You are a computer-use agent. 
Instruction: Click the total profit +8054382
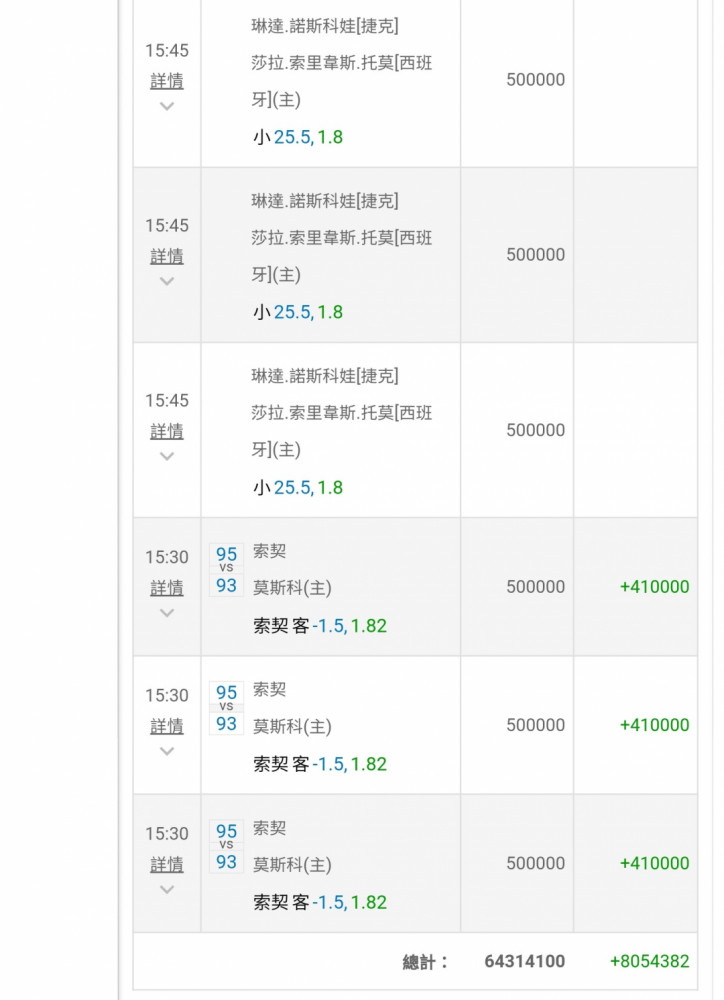pyautogui.click(x=649, y=961)
